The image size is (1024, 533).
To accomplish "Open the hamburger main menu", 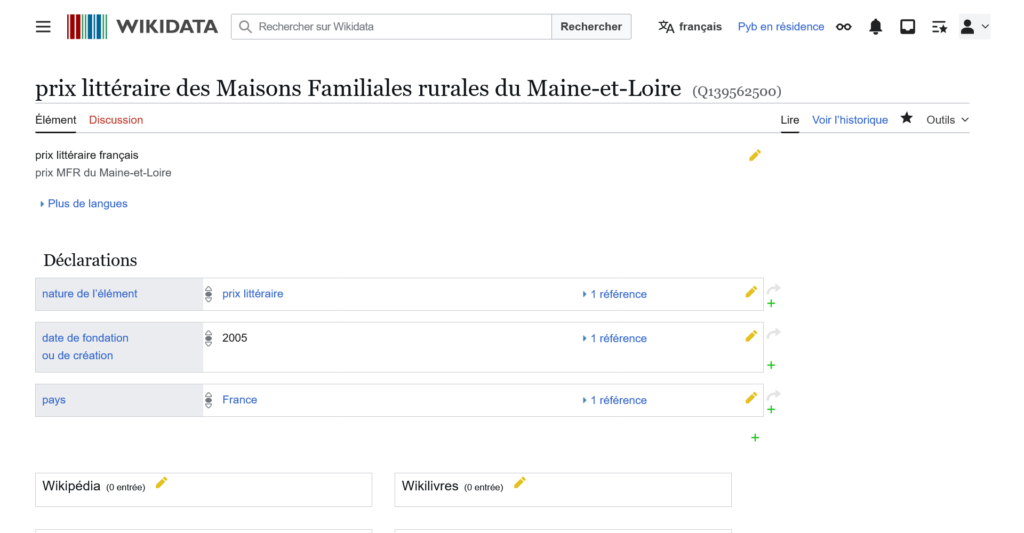I will coord(43,27).
